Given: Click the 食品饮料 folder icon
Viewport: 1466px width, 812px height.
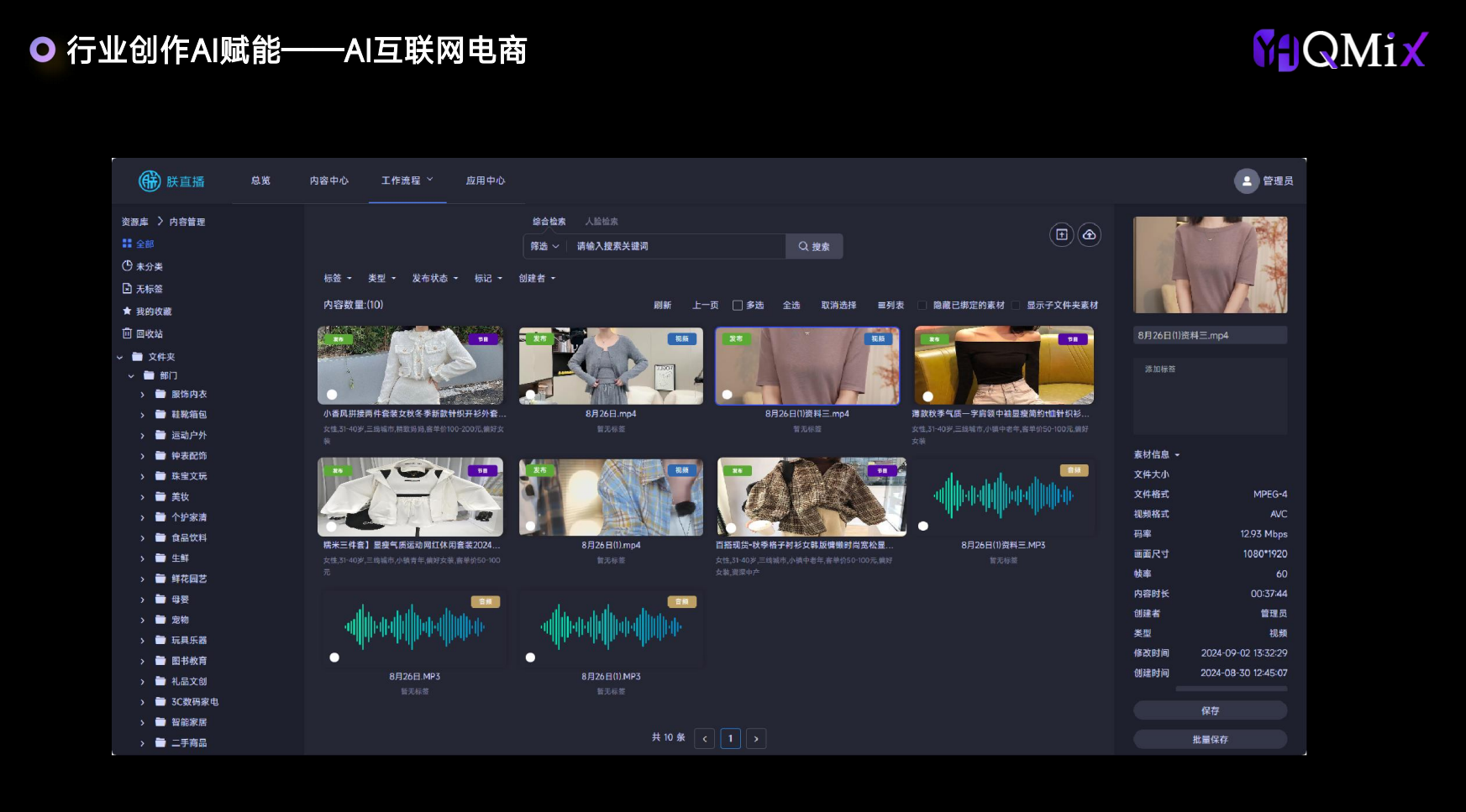Looking at the screenshot, I should point(160,537).
